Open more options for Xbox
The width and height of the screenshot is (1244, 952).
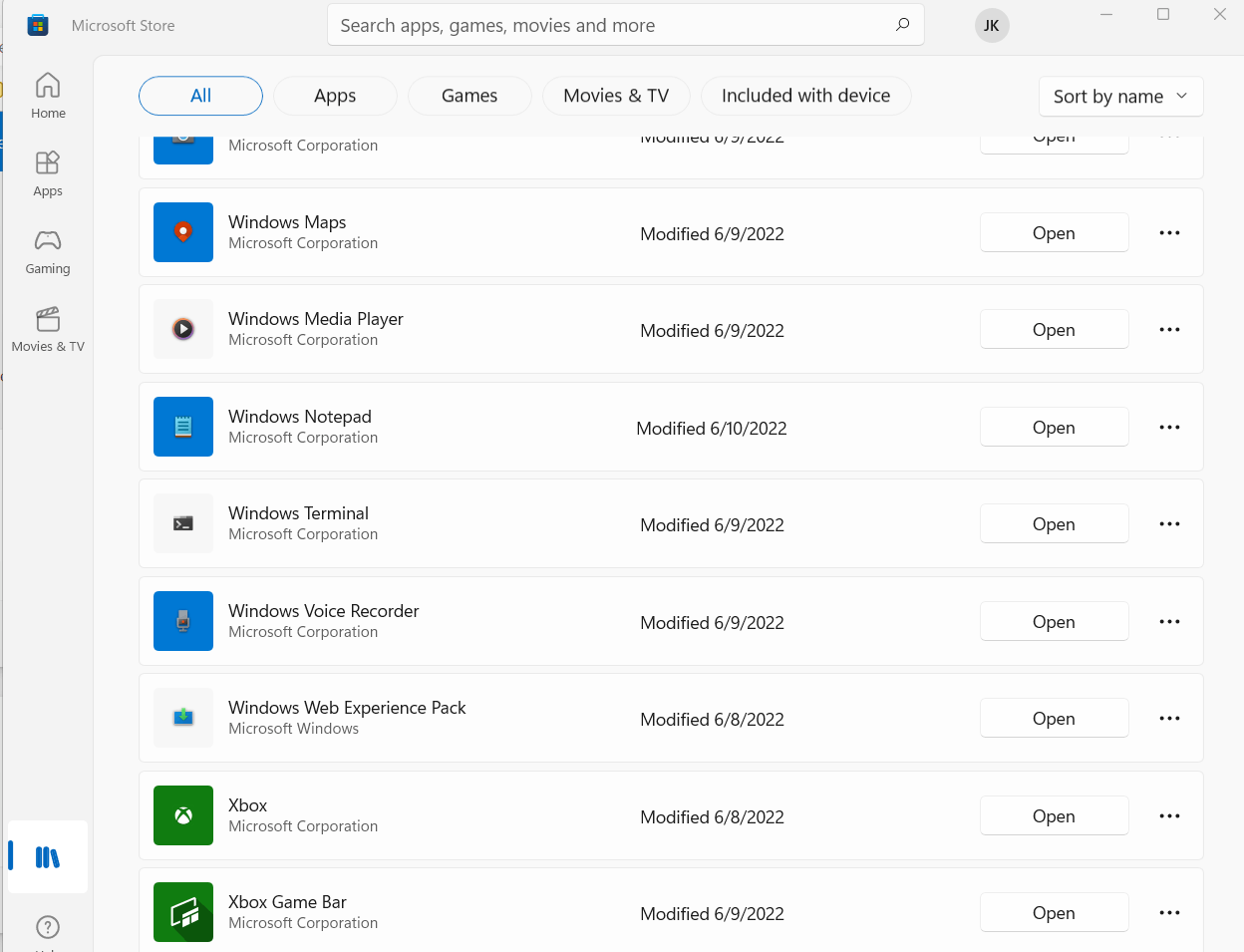[1169, 815]
